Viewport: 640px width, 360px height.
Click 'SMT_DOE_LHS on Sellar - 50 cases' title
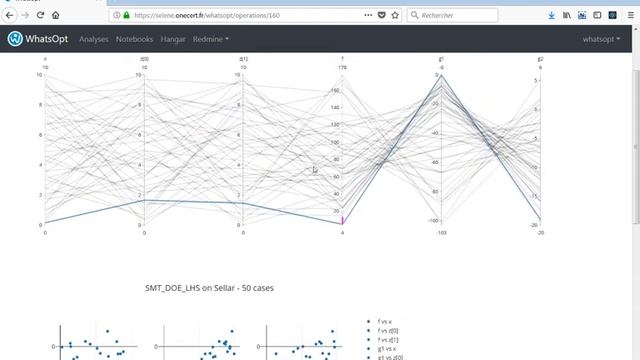(209, 288)
